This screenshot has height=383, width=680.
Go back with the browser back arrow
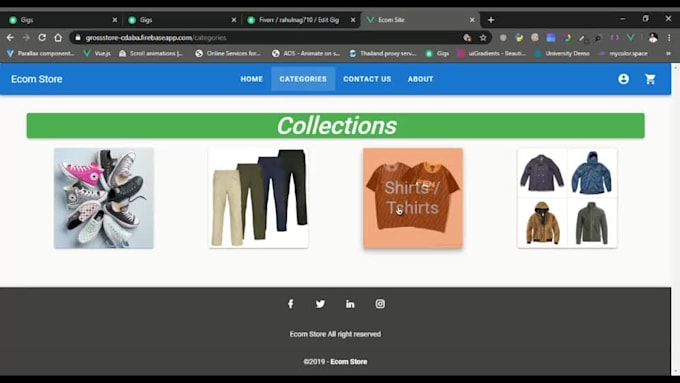tap(10, 38)
